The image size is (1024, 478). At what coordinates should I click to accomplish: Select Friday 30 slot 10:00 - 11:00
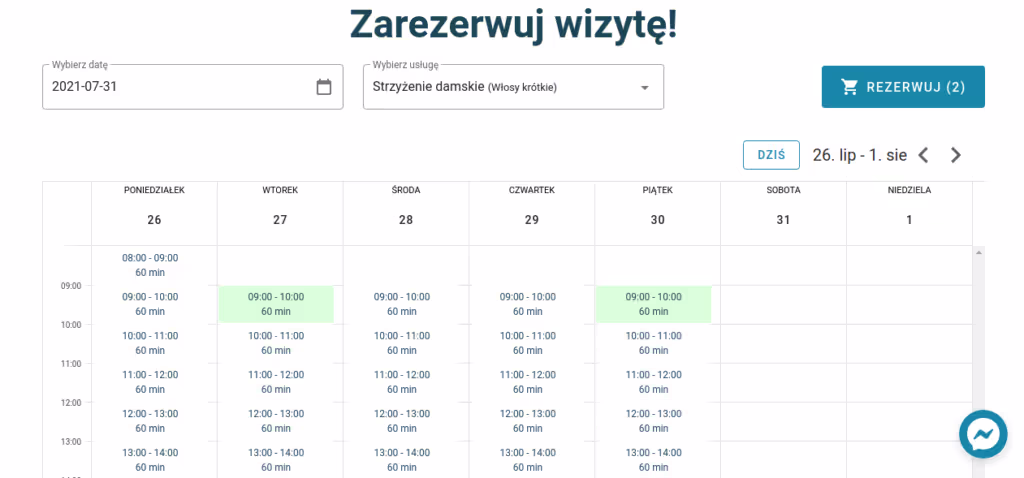[x=654, y=343]
